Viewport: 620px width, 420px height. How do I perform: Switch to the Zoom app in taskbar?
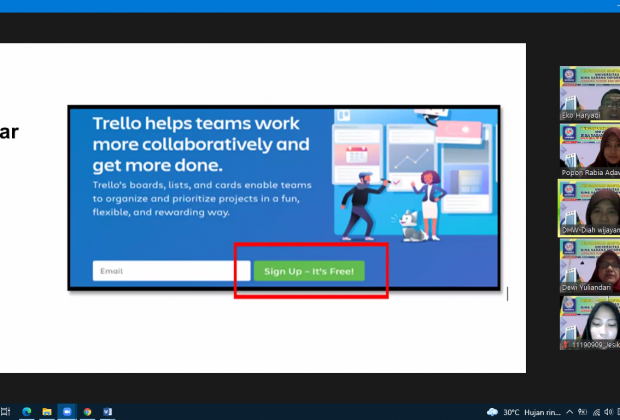(x=67, y=412)
